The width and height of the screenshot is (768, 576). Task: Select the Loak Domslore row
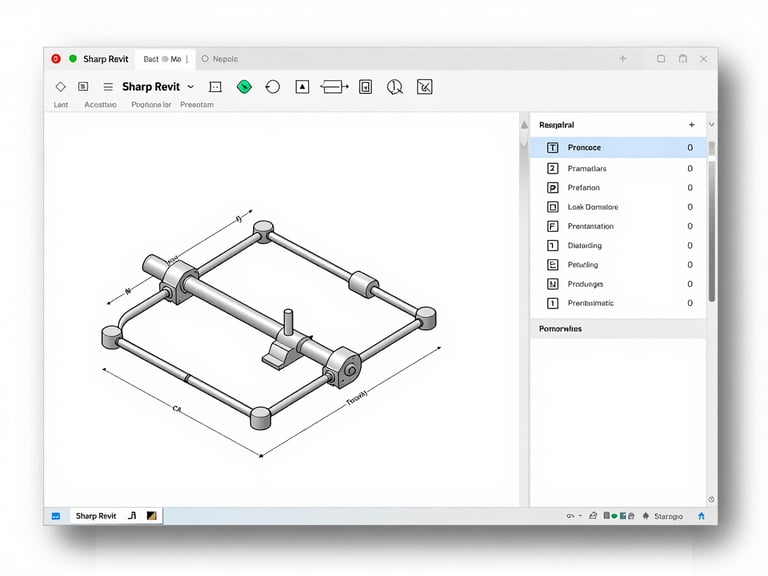618,207
